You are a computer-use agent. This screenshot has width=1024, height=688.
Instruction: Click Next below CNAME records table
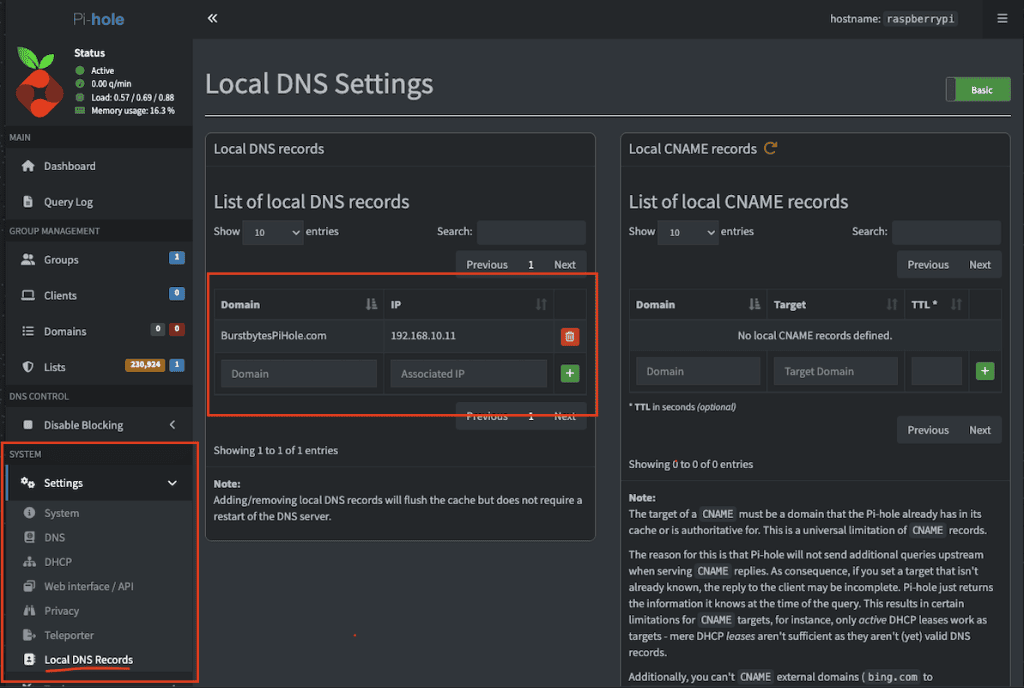click(x=980, y=430)
